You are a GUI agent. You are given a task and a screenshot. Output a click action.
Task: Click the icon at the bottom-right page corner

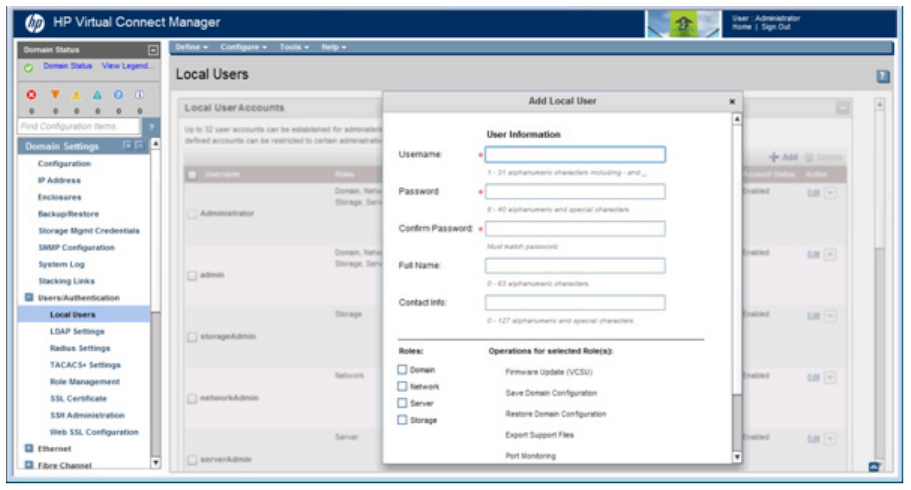point(874,466)
